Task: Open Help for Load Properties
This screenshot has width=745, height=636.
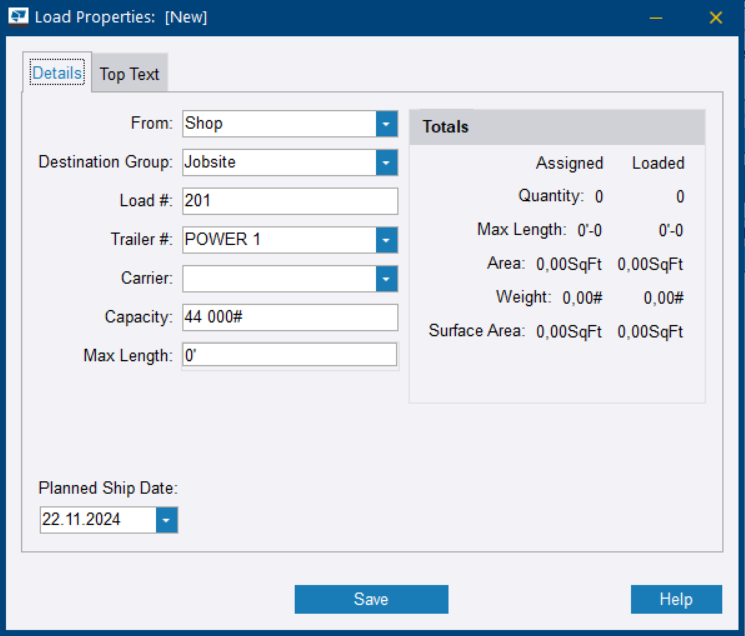Action: (x=676, y=599)
